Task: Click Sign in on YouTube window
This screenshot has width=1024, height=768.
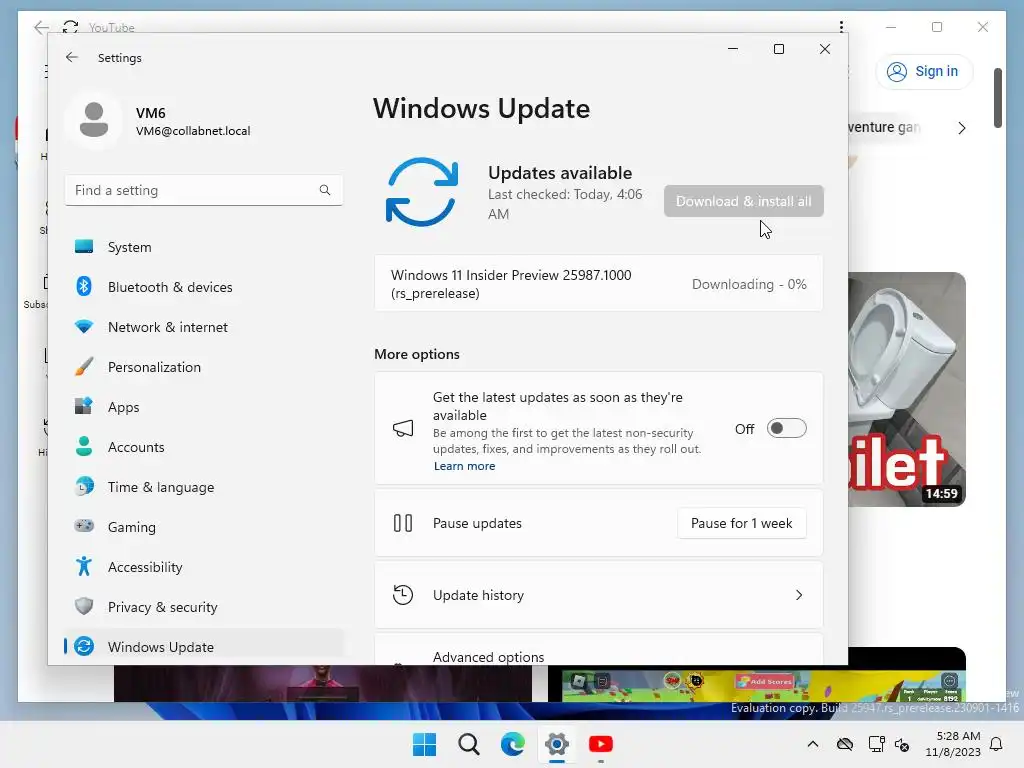Action: coord(923,71)
